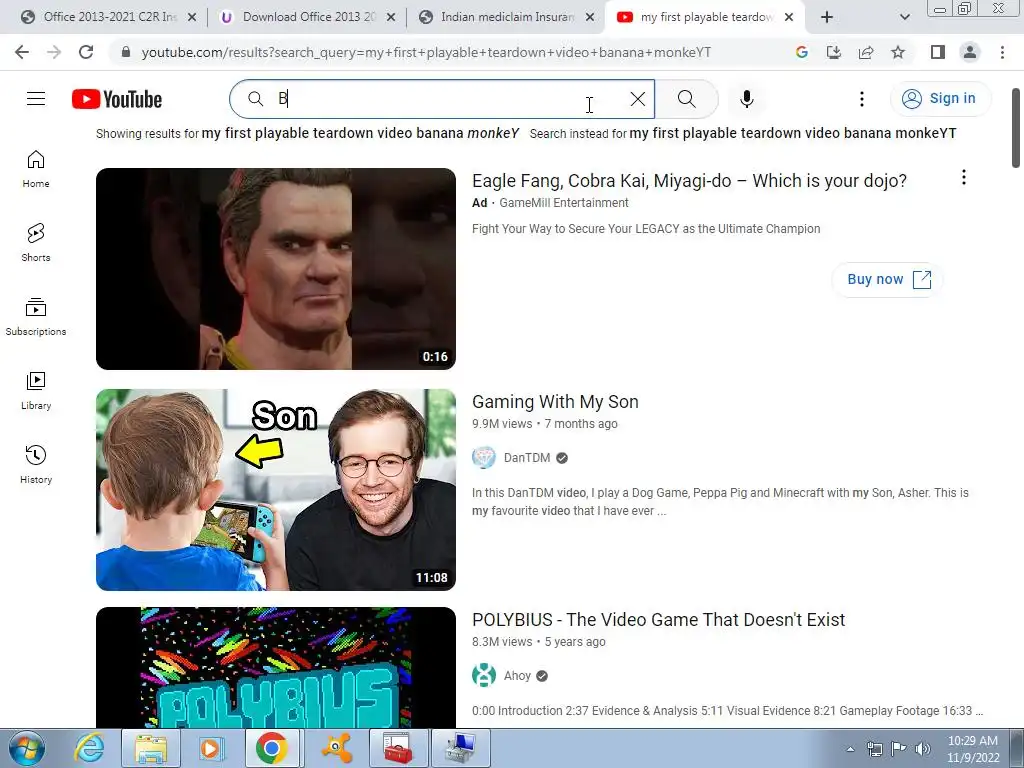Visit the DanTDM channel name
1024x768 pixels.
[527, 458]
